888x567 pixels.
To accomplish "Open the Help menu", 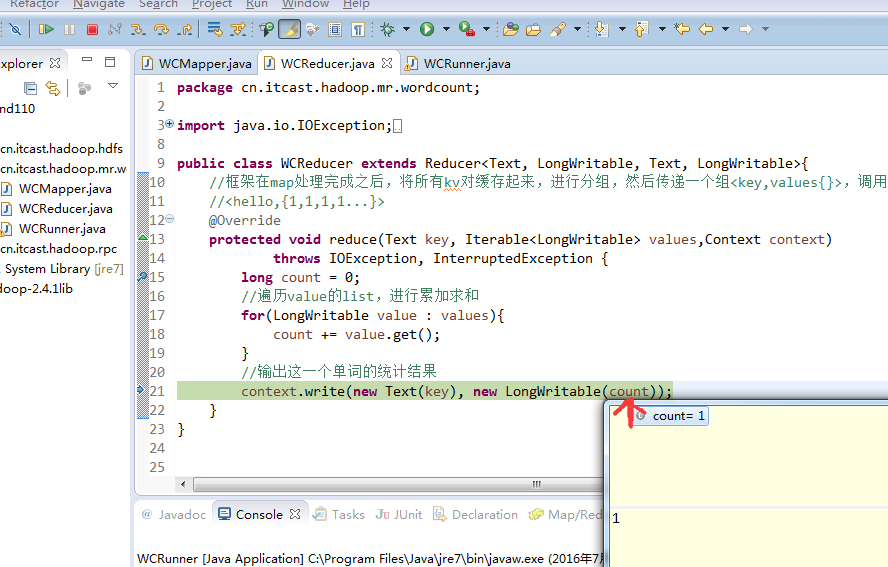I will [x=356, y=4].
